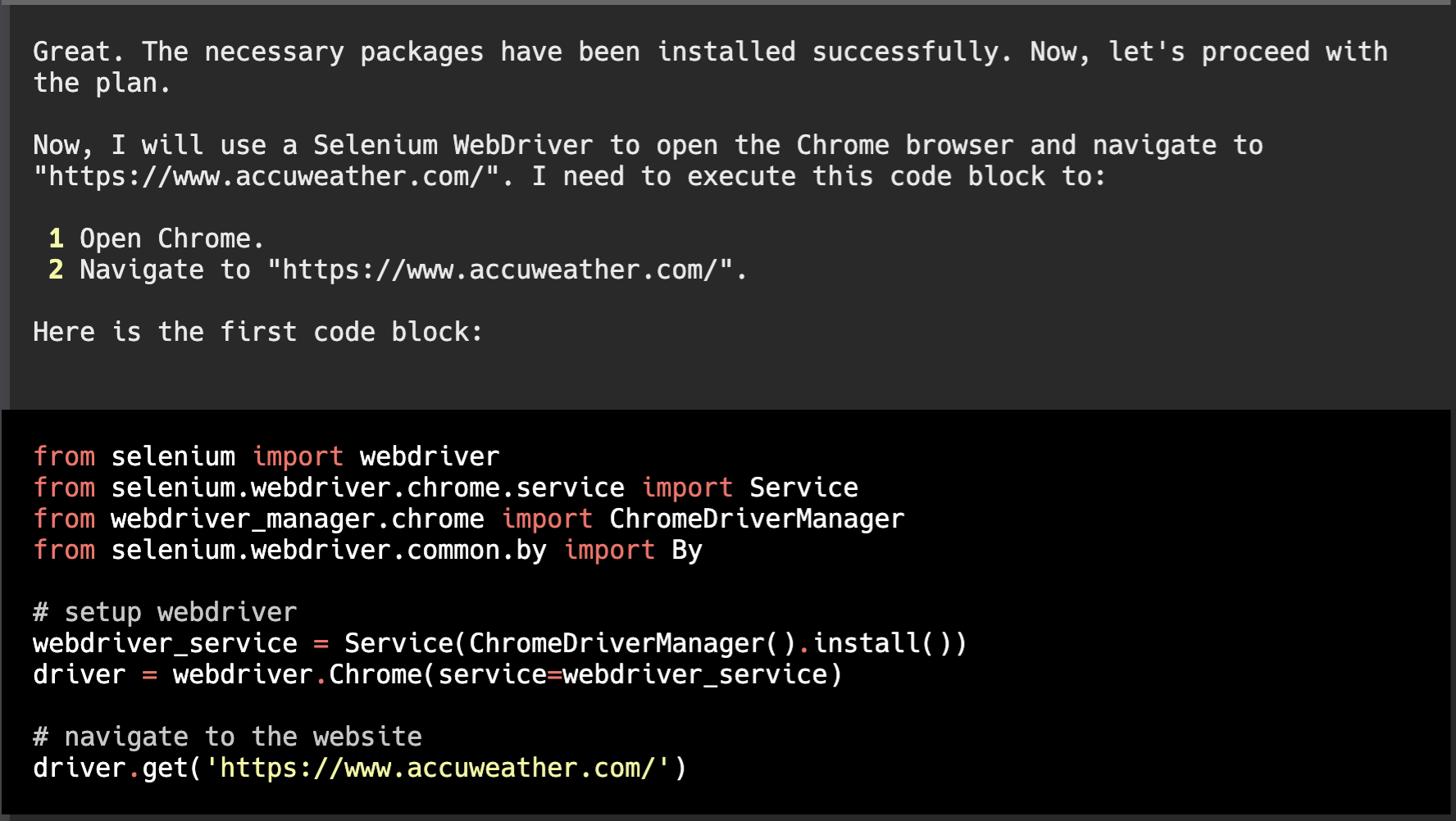Click 'install()' method call in code

882,643
